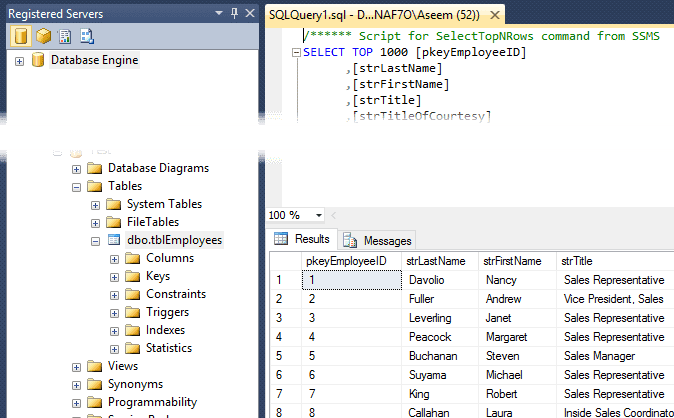Open the 100 % zoom dropdown
Screen dimensions: 674x418
click(x=318, y=215)
